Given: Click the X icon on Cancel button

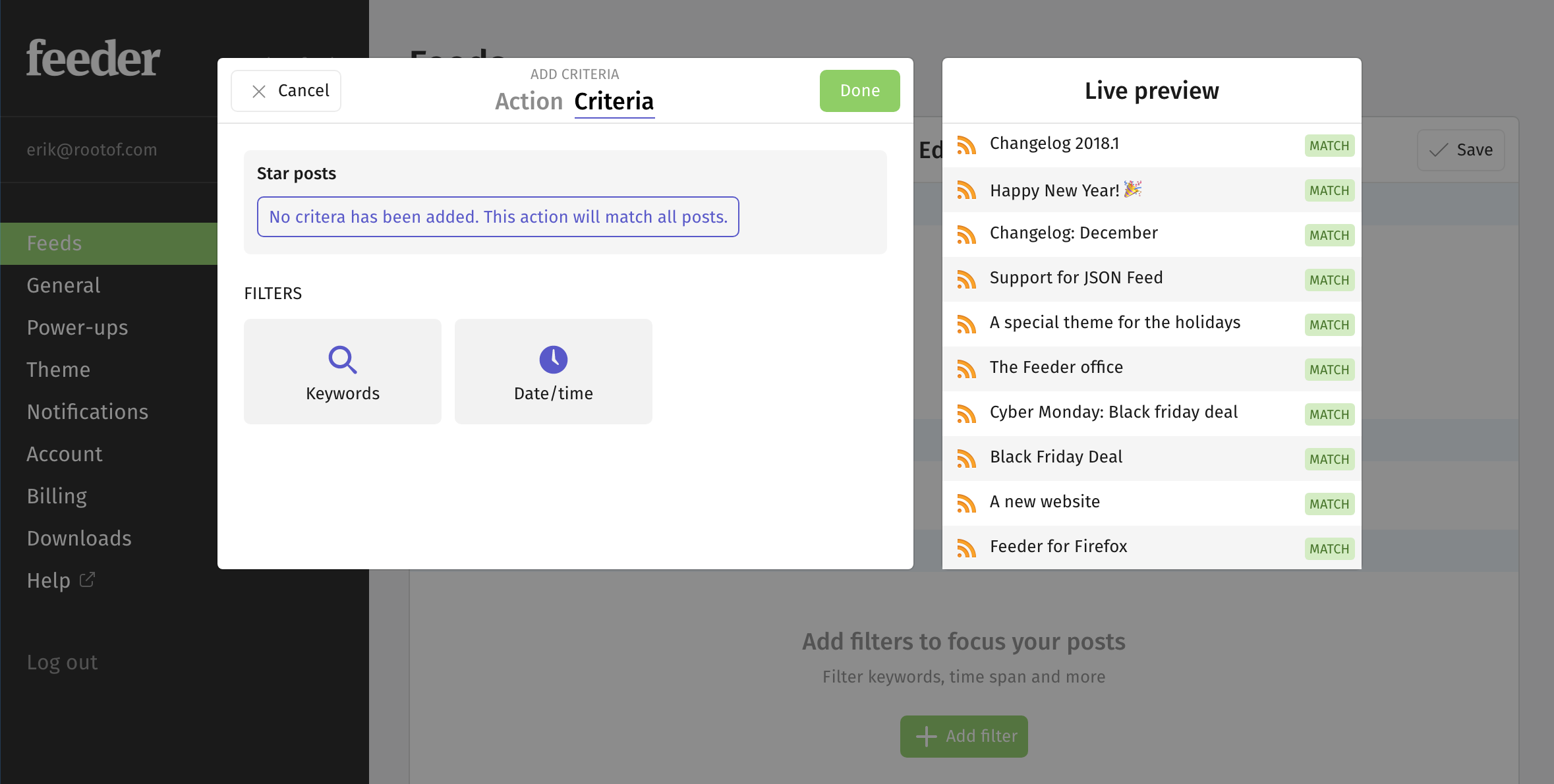Looking at the screenshot, I should [x=259, y=92].
